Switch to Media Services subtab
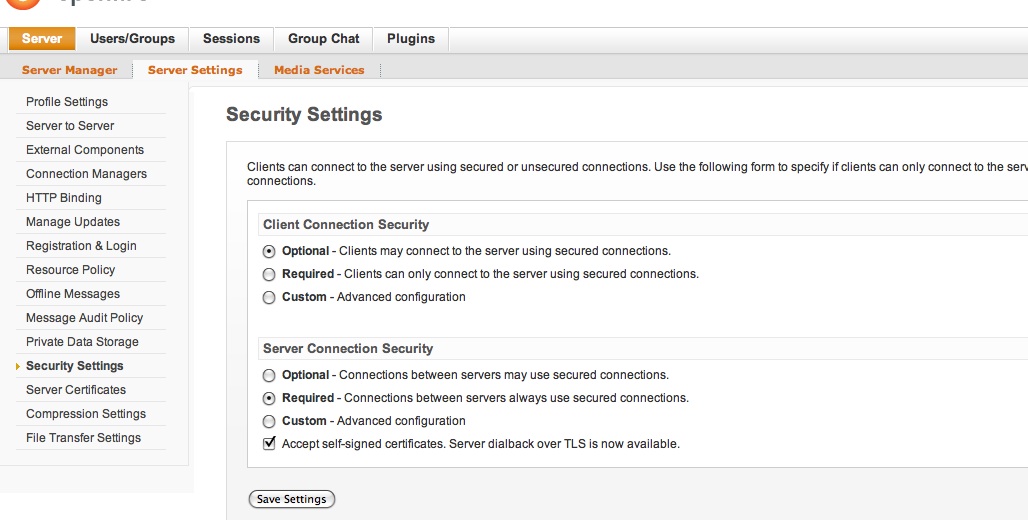 (319, 70)
